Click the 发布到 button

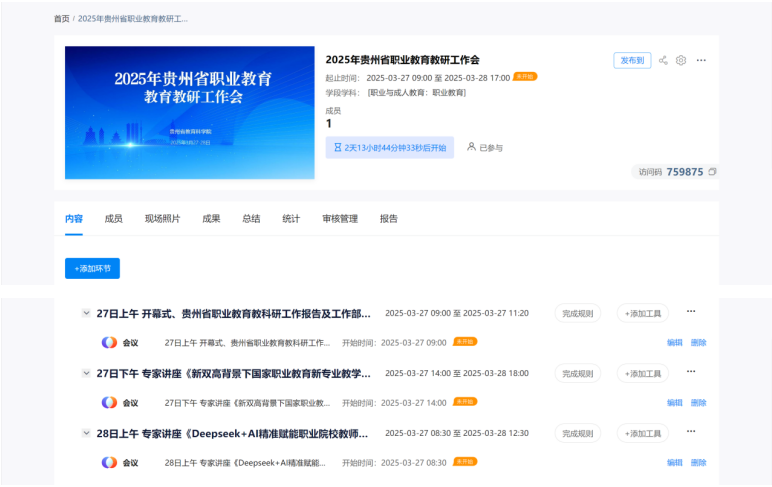coord(632,60)
